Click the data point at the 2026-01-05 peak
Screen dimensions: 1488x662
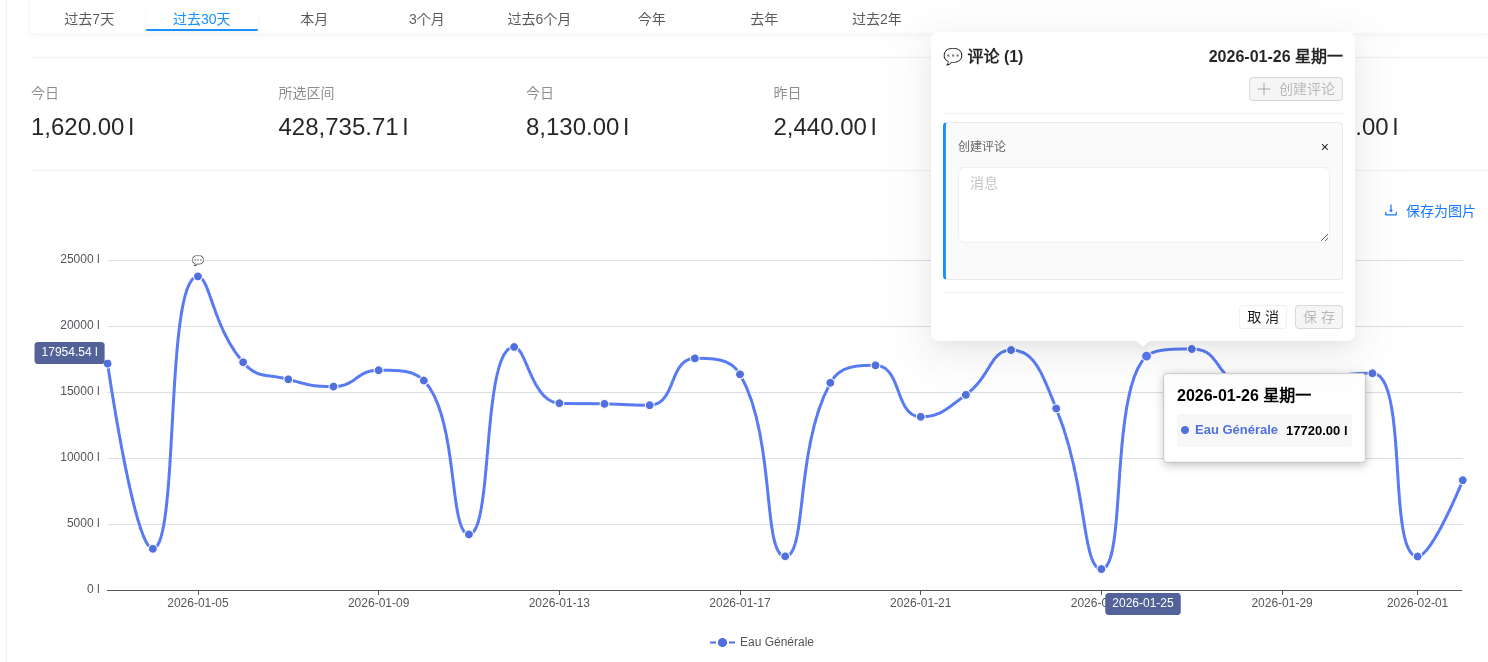click(198, 276)
